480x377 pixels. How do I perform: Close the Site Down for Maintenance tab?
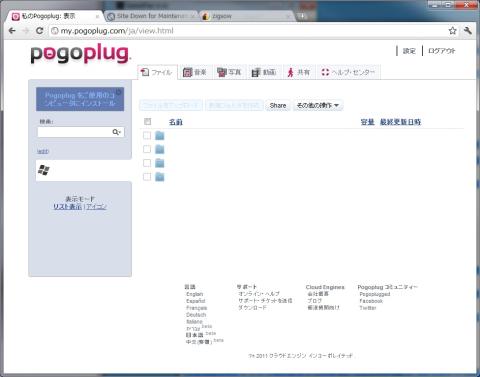click(x=192, y=16)
